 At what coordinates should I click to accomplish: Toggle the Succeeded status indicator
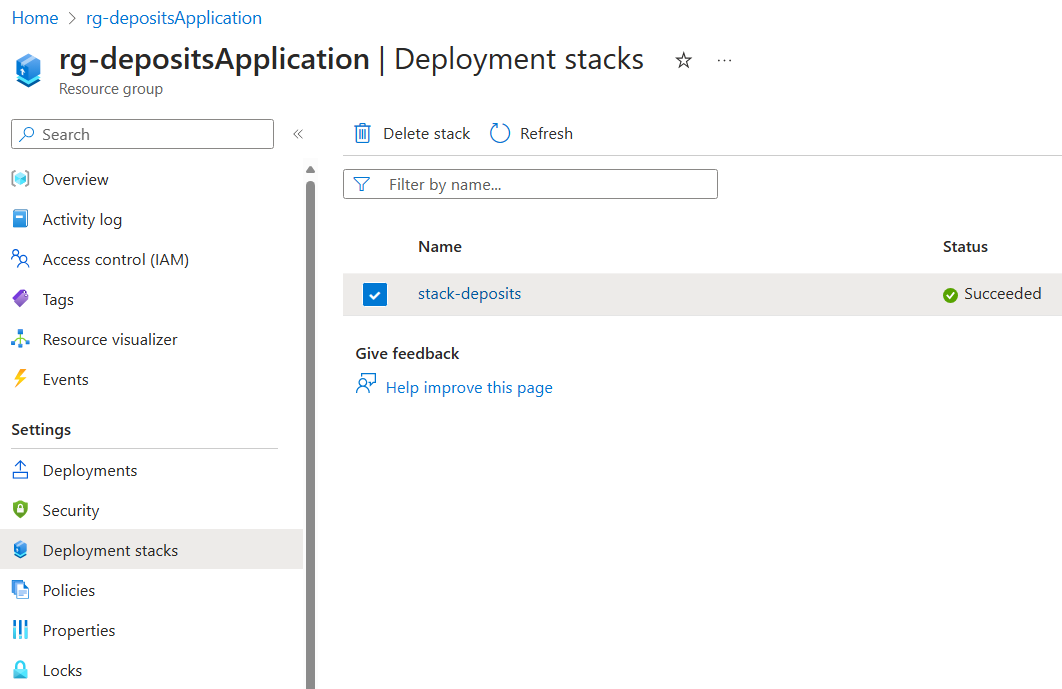949,294
